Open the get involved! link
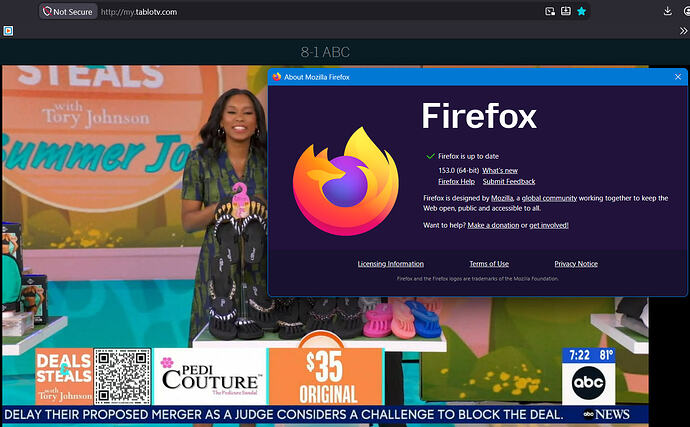The image size is (690, 427). coord(549,225)
